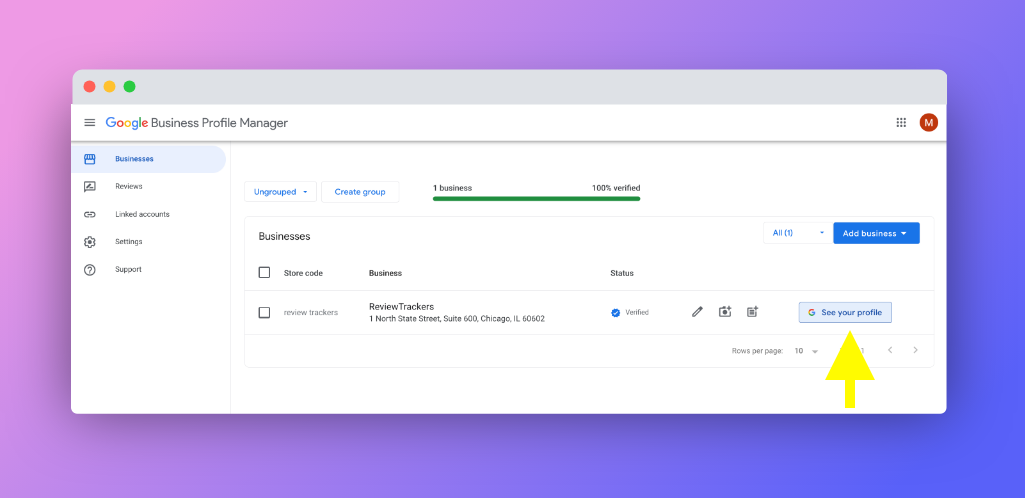The height and width of the screenshot is (498, 1025).
Task: Go to the next page arrow
Action: [x=915, y=350]
